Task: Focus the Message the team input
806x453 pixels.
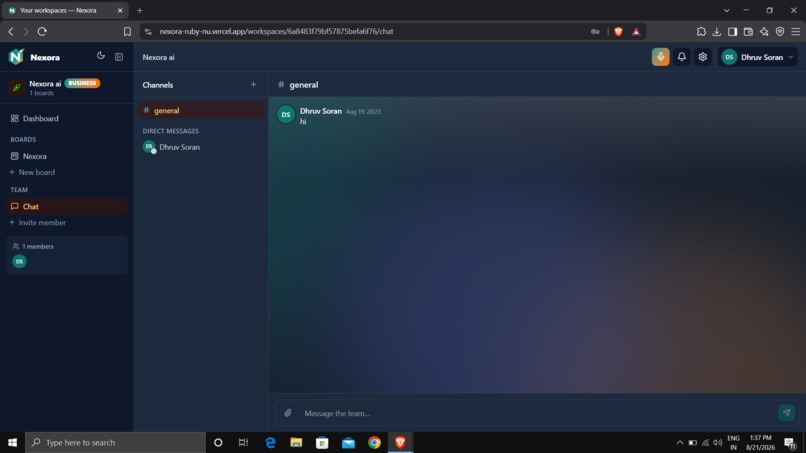Action: (x=535, y=413)
